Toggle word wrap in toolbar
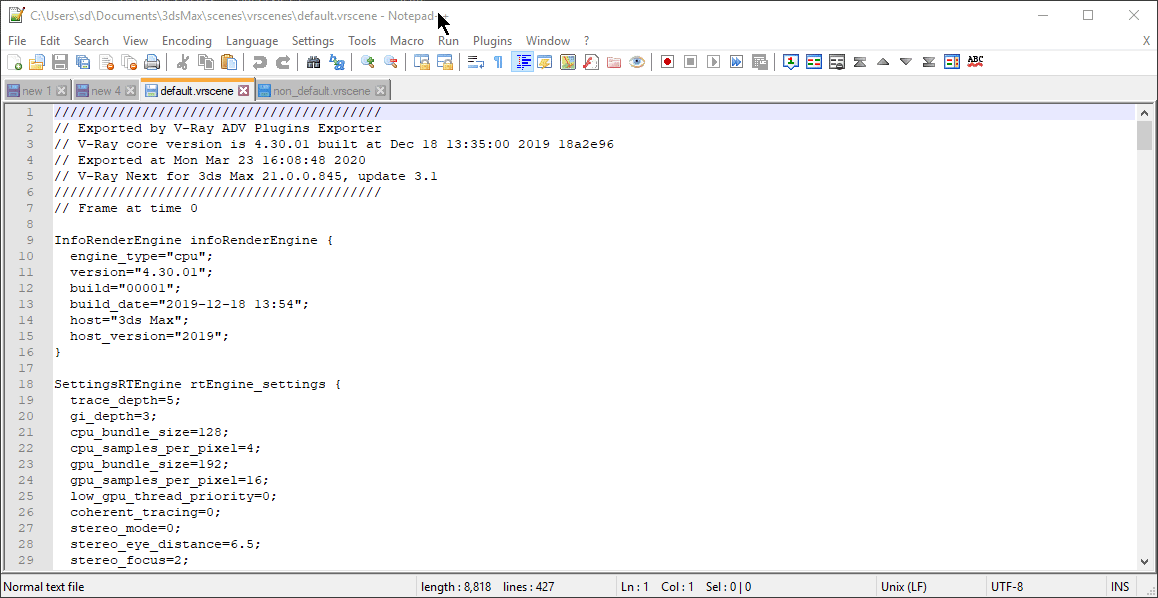The width and height of the screenshot is (1158, 598). 476,62
